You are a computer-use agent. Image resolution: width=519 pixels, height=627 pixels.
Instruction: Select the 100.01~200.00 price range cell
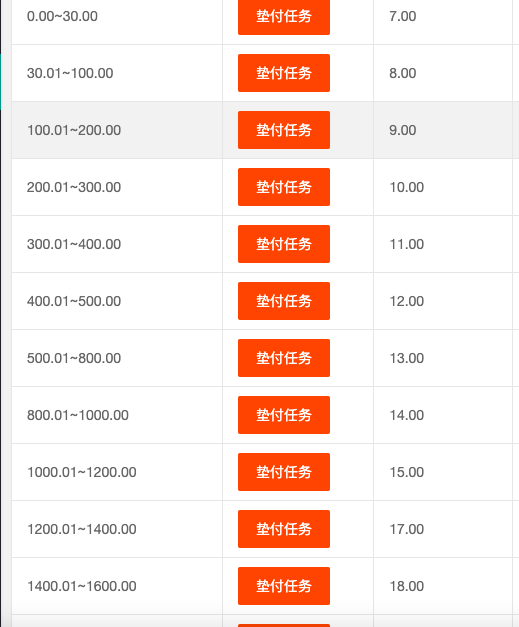click(x=117, y=130)
